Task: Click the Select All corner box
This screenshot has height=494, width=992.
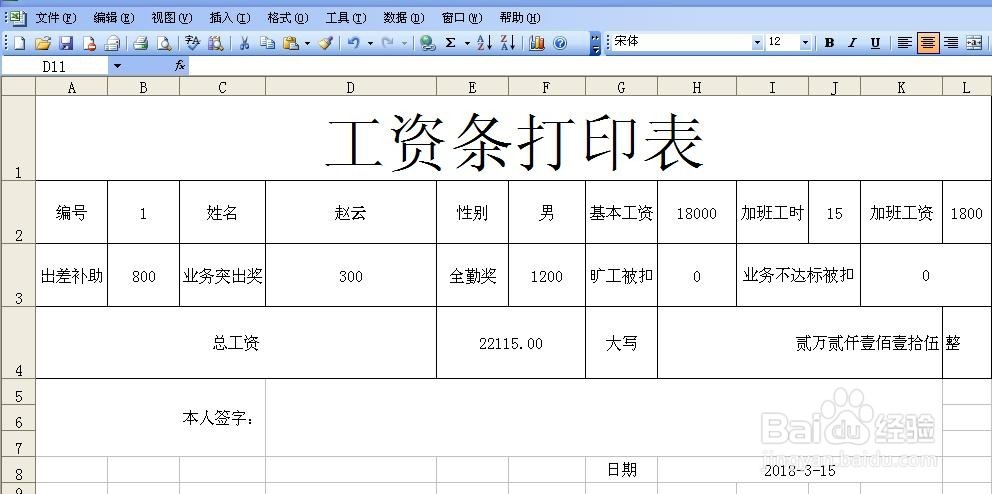Action: pos(18,87)
